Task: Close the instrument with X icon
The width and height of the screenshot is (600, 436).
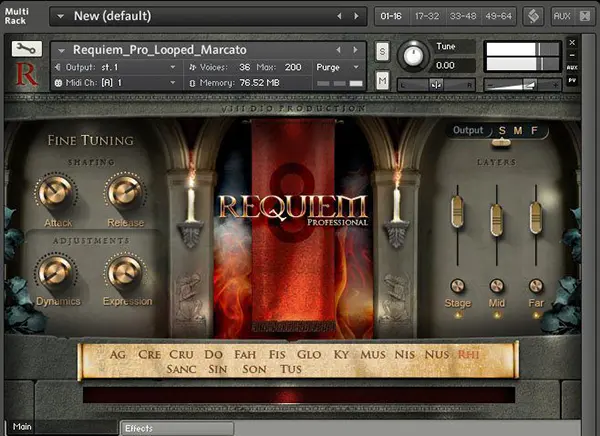Action: pos(572,42)
